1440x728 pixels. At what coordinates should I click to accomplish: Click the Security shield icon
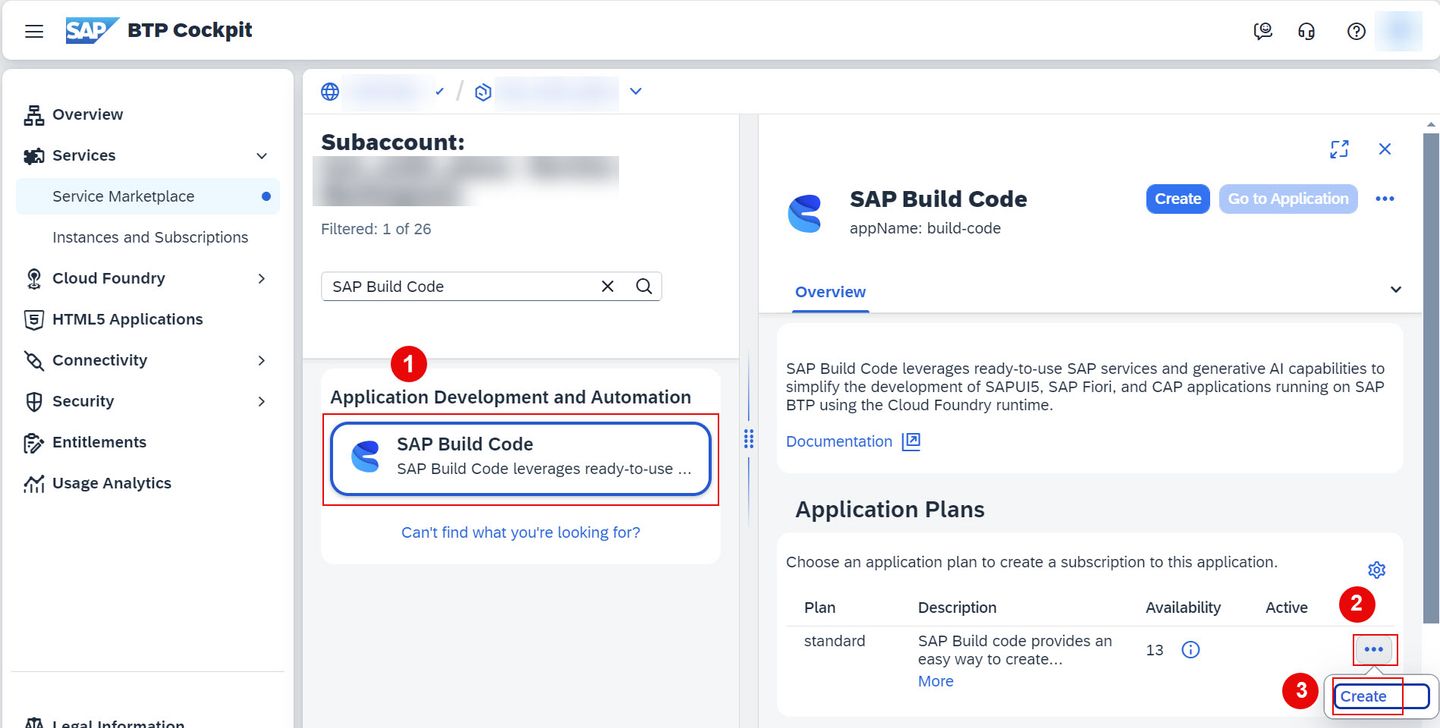coord(34,402)
